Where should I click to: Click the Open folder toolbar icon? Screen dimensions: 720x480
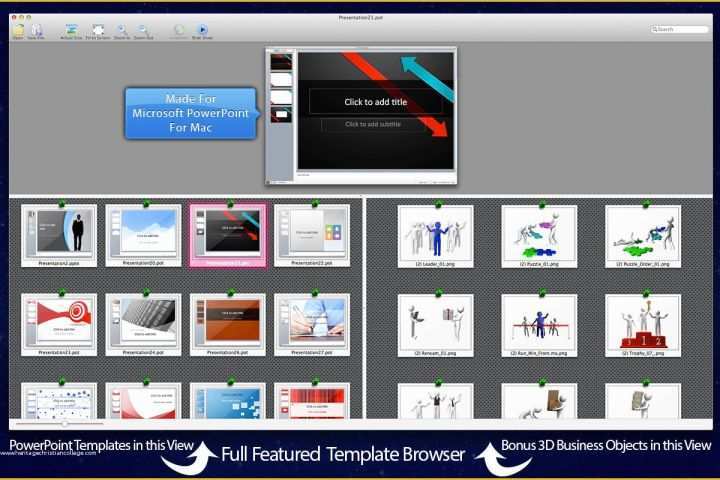pos(18,30)
